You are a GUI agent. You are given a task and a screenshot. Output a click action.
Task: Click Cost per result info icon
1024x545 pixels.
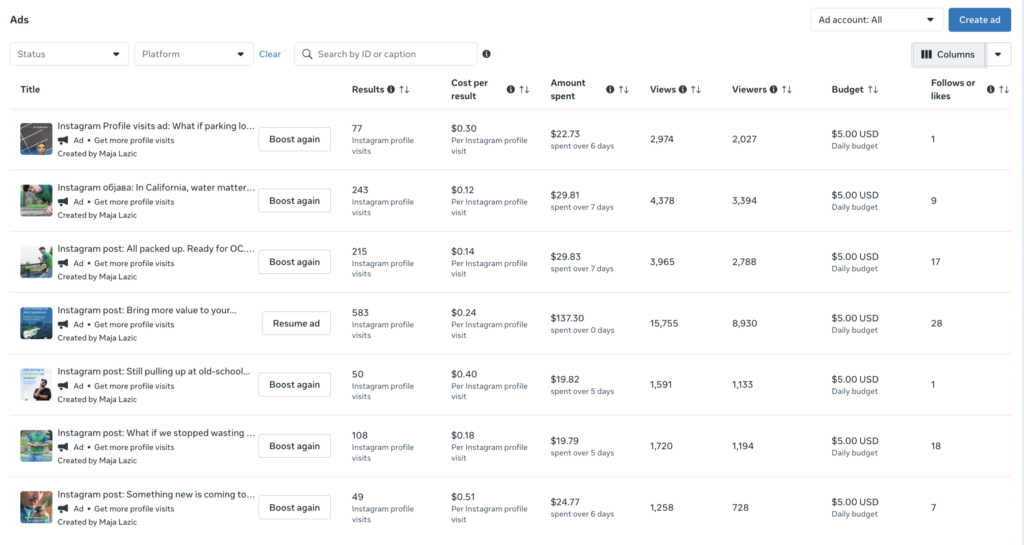tap(510, 90)
